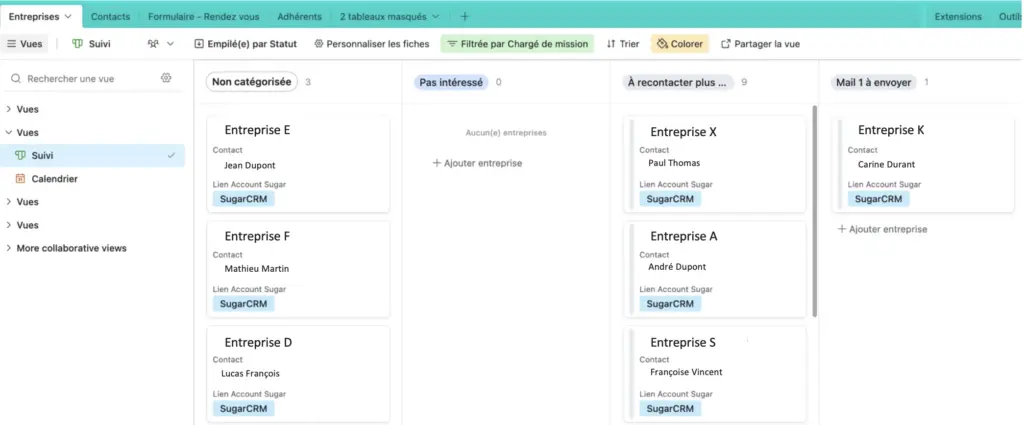The width and height of the screenshot is (1024, 425).
Task: Click the Mail 1 à envoyer column label
Action: pos(873,82)
